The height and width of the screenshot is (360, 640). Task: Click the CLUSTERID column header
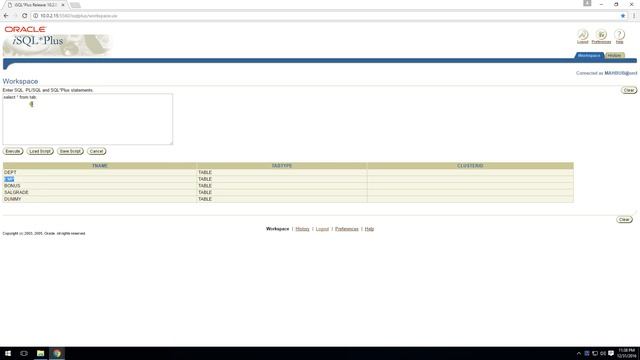[x=470, y=166]
